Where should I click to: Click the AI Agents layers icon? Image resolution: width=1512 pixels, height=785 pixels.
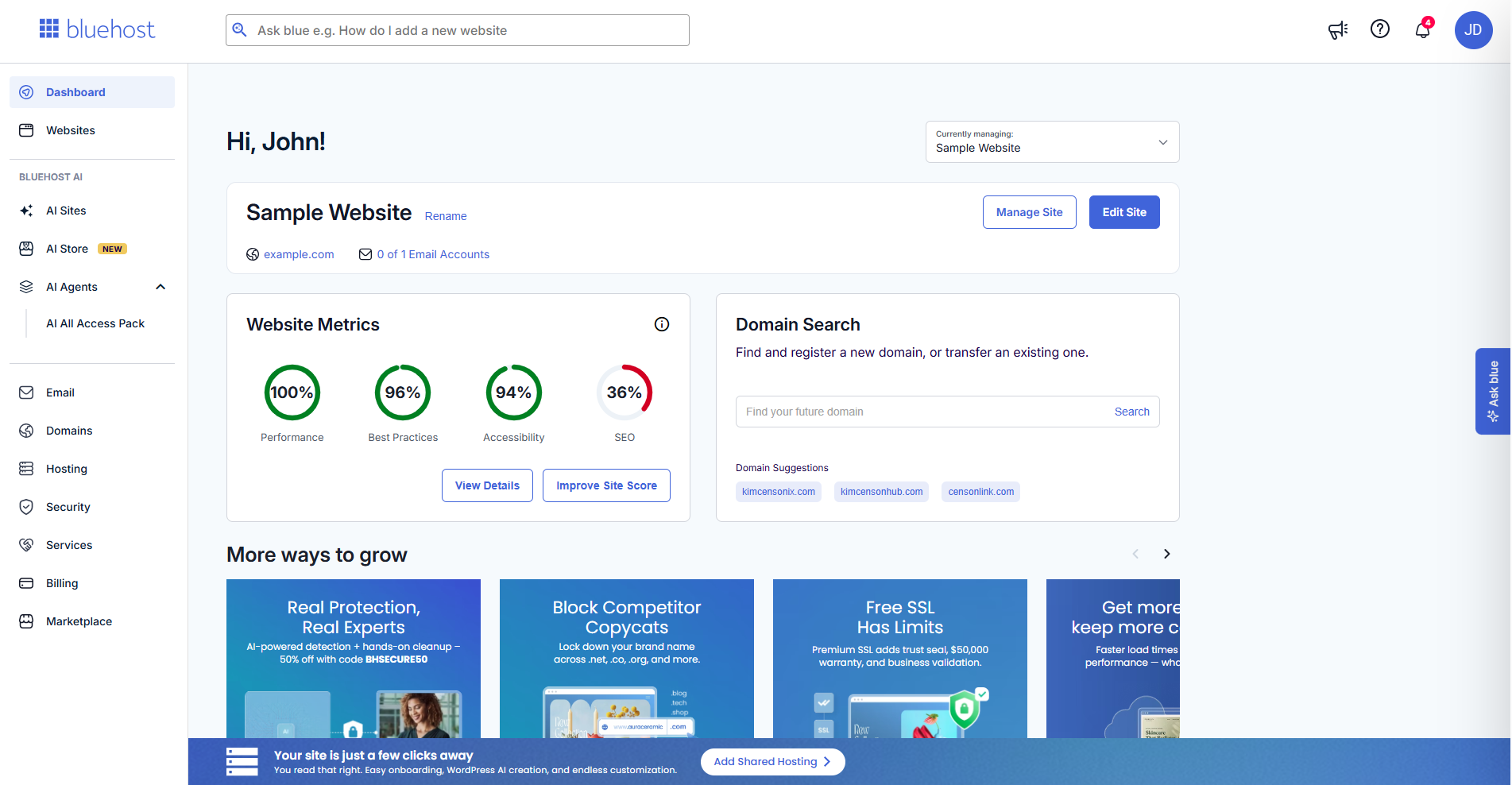click(26, 287)
